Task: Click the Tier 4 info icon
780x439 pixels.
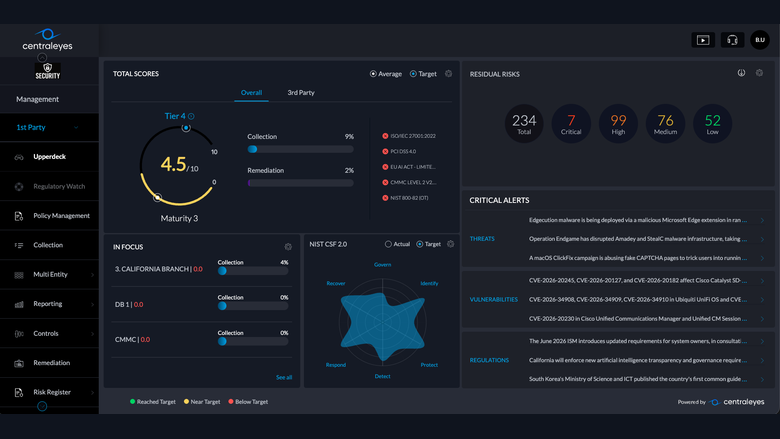Action: (191, 116)
